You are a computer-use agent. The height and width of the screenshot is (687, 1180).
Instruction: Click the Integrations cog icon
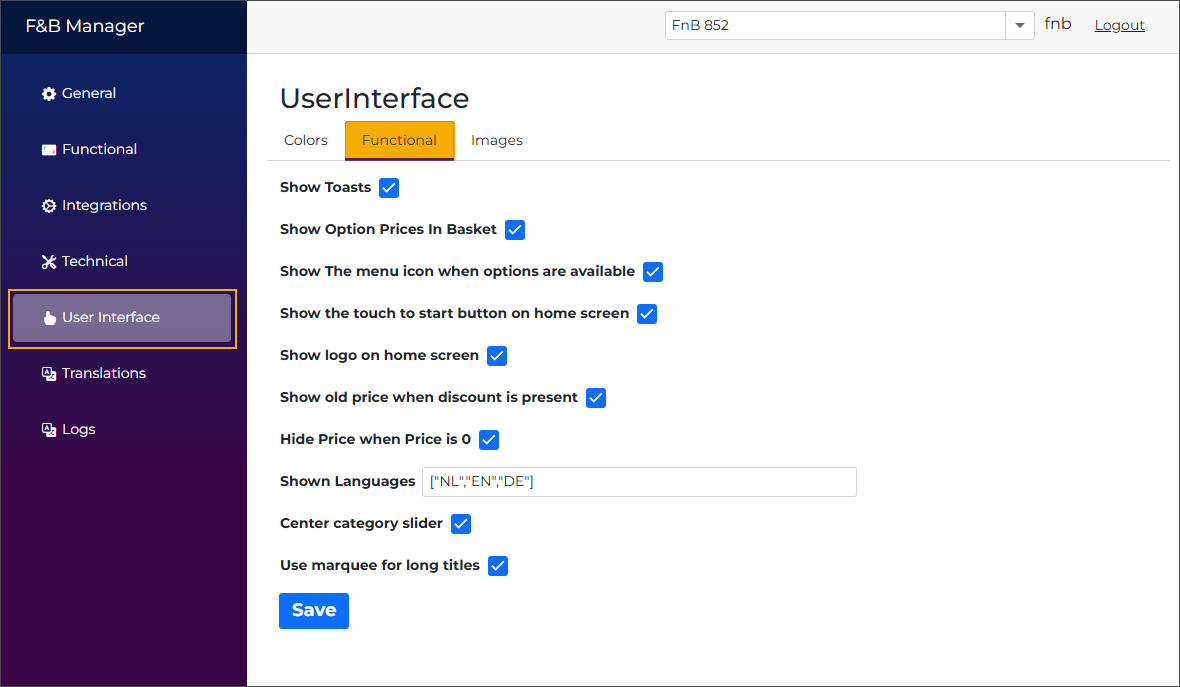[48, 205]
